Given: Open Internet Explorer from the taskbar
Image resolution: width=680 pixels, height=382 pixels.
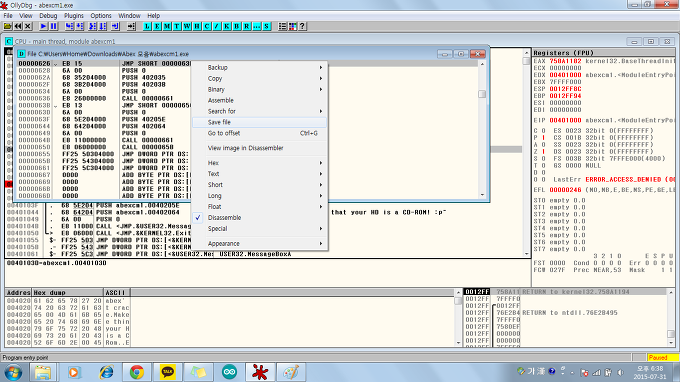Looking at the screenshot, I should click(x=106, y=372).
